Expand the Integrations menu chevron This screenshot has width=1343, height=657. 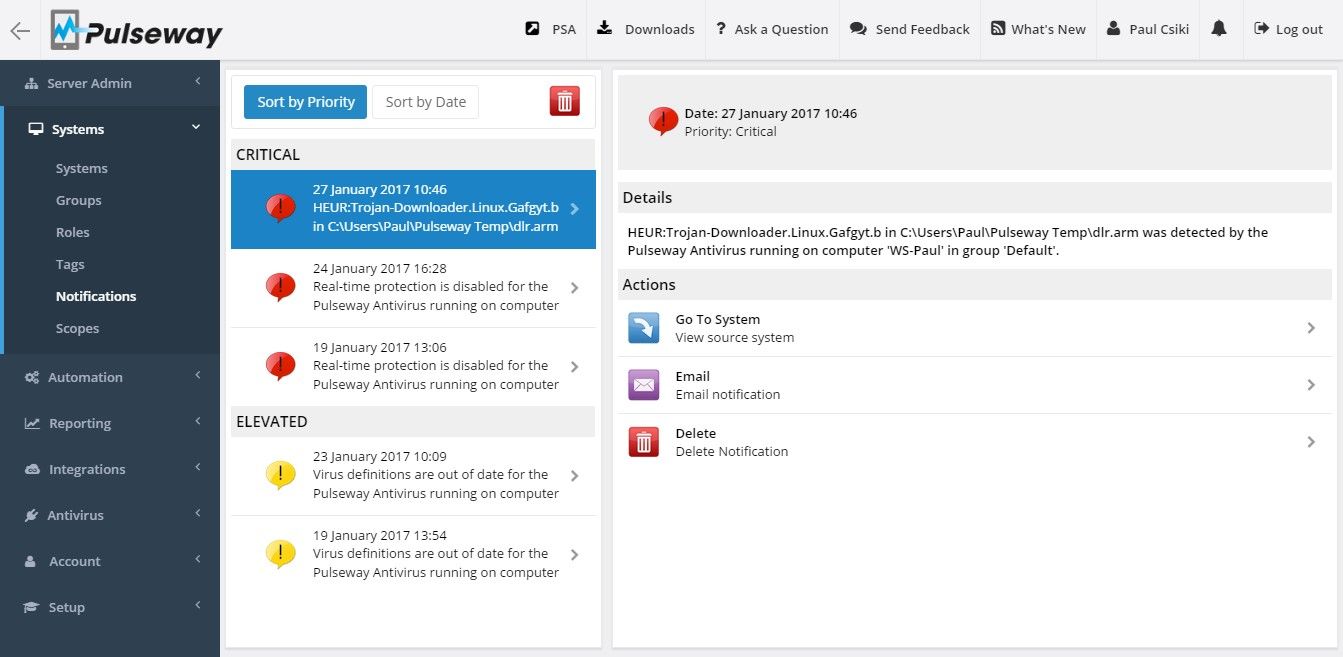pos(197,467)
